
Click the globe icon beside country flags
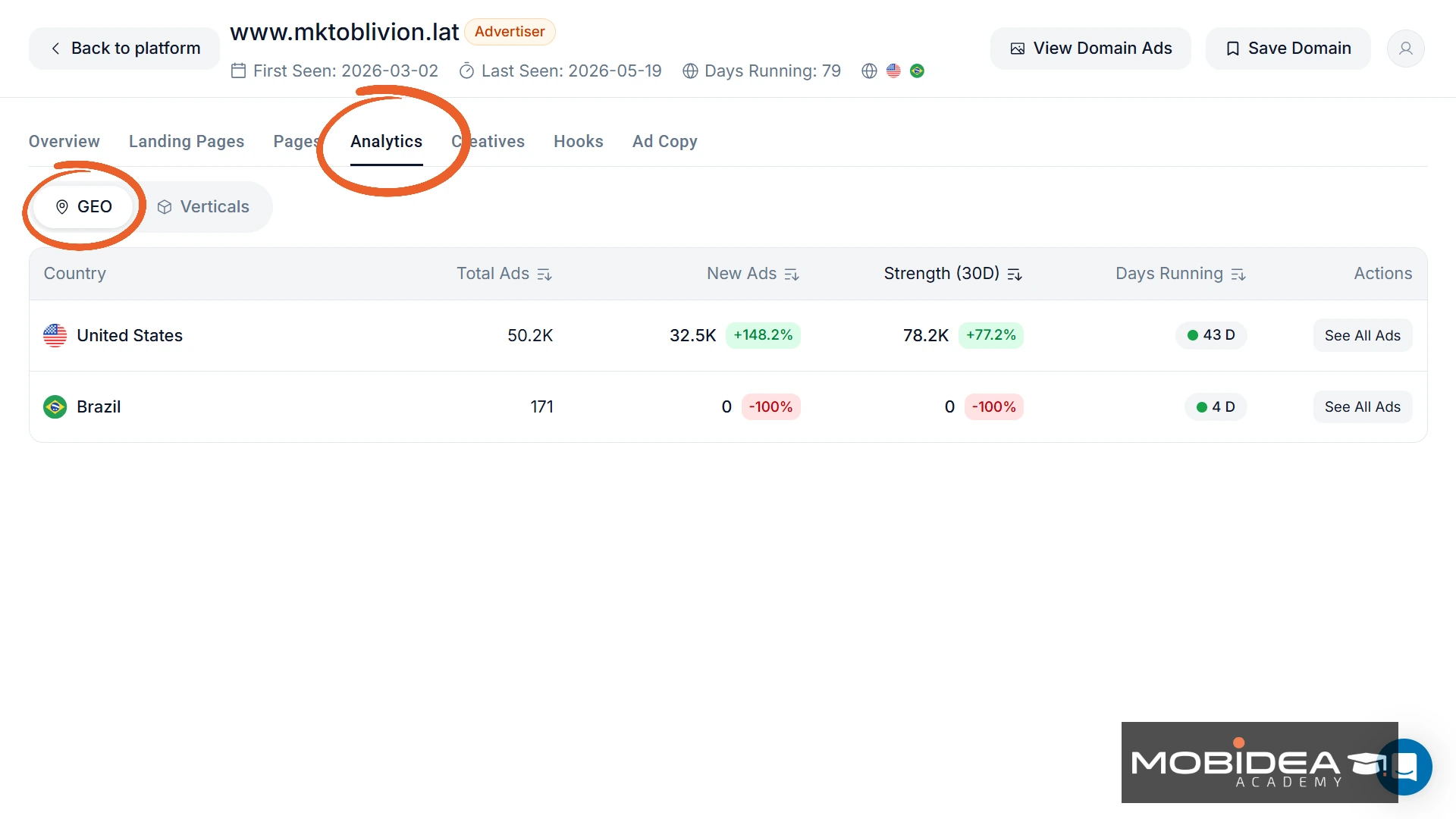869,71
